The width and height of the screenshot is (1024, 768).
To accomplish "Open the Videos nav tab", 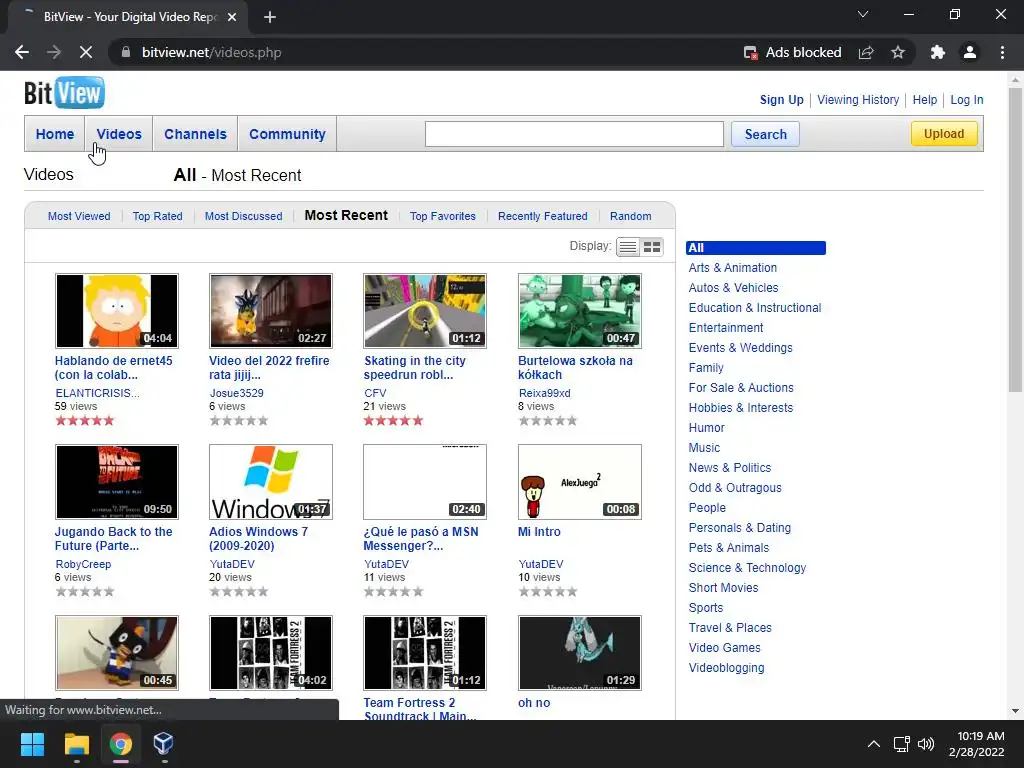I will [119, 134].
